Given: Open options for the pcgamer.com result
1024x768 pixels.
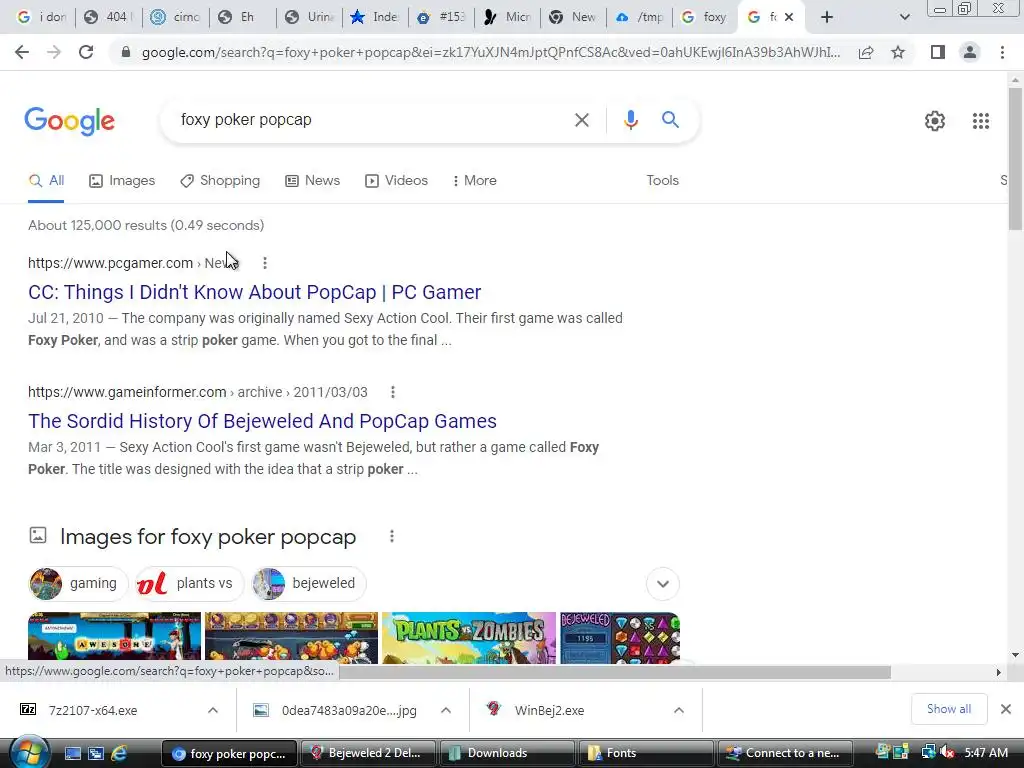Looking at the screenshot, I should (x=264, y=263).
